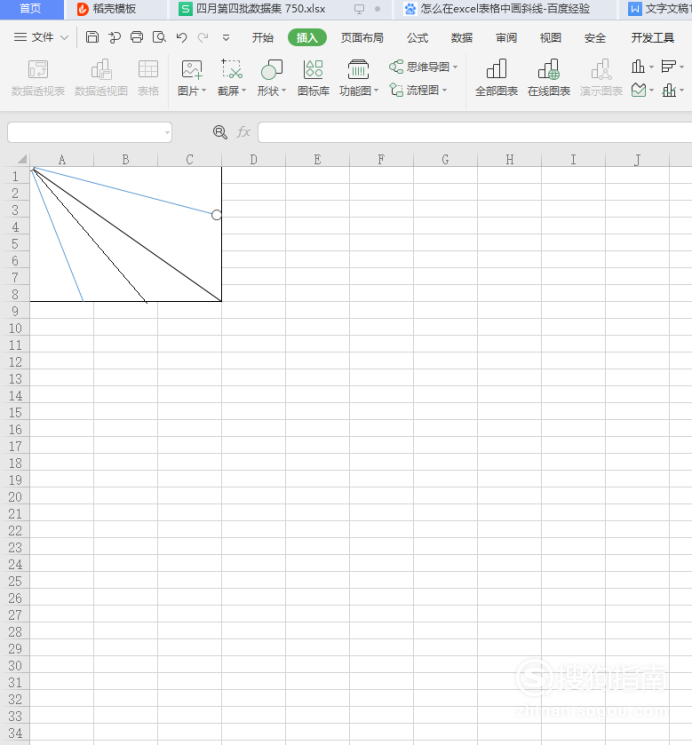Click the tab display mode icon on xlsx tab
The image size is (692, 745).
(x=359, y=9)
